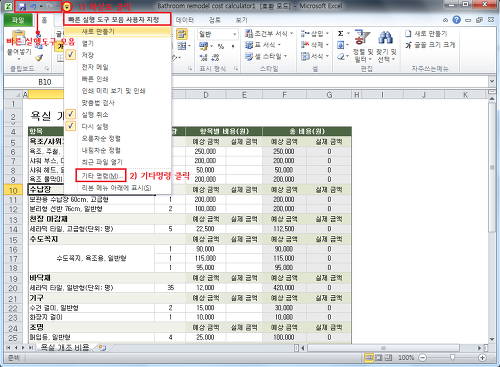Click the last-sheet navigation arrow button
Image resolution: width=500 pixels, height=367 pixels.
click(x=30, y=348)
